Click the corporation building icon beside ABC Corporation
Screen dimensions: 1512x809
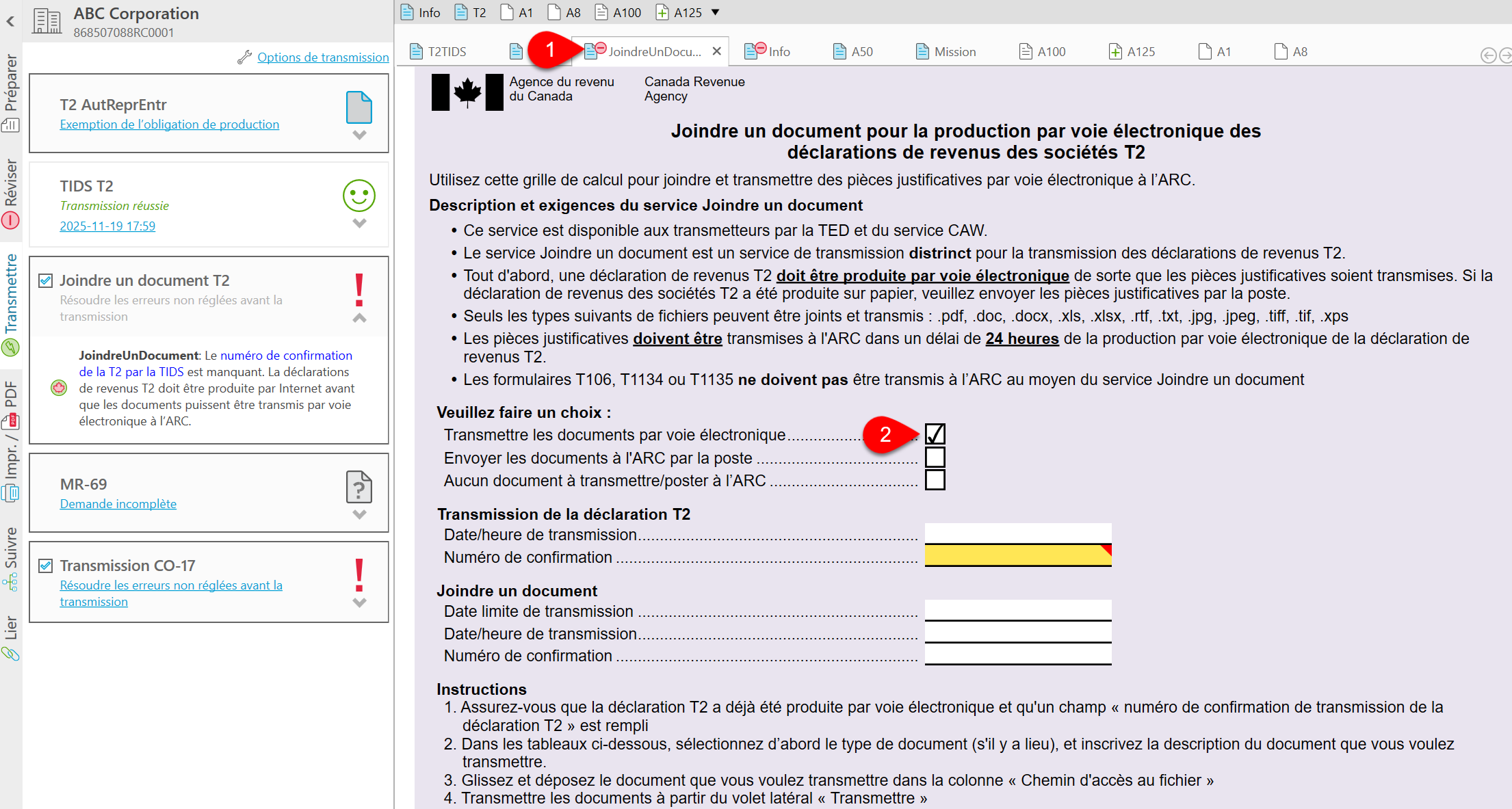tap(47, 21)
